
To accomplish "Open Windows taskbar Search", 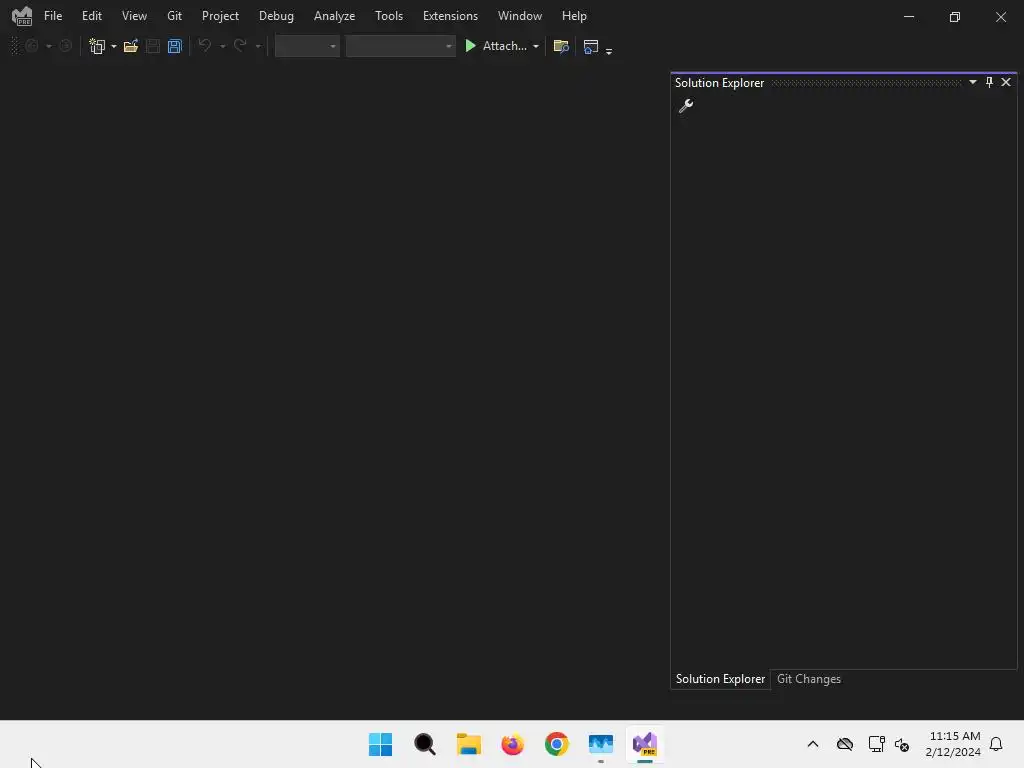I will pos(424,744).
